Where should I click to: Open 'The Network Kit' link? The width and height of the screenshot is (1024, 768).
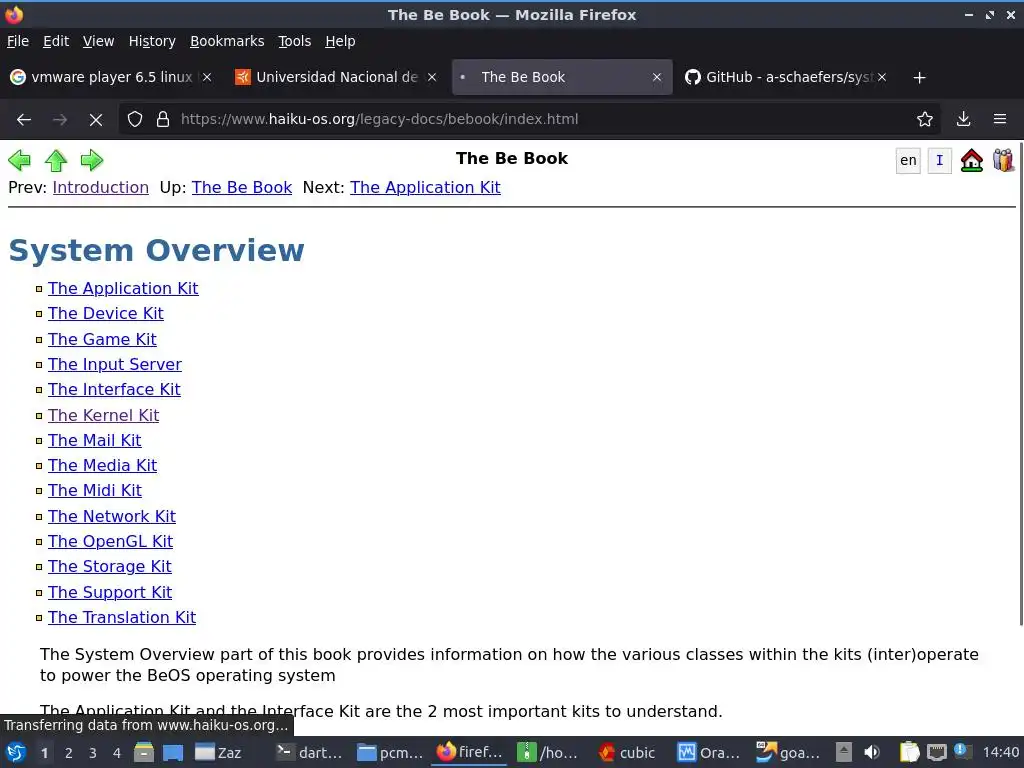pyautogui.click(x=112, y=517)
